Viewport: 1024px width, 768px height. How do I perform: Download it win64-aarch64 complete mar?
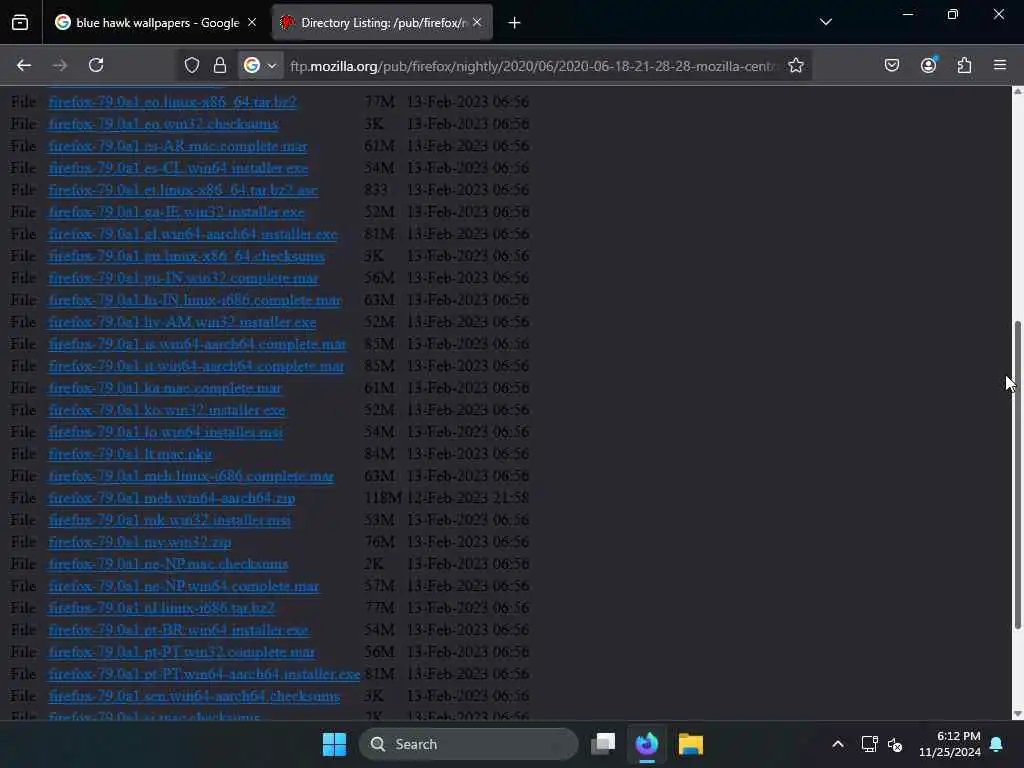(x=196, y=366)
